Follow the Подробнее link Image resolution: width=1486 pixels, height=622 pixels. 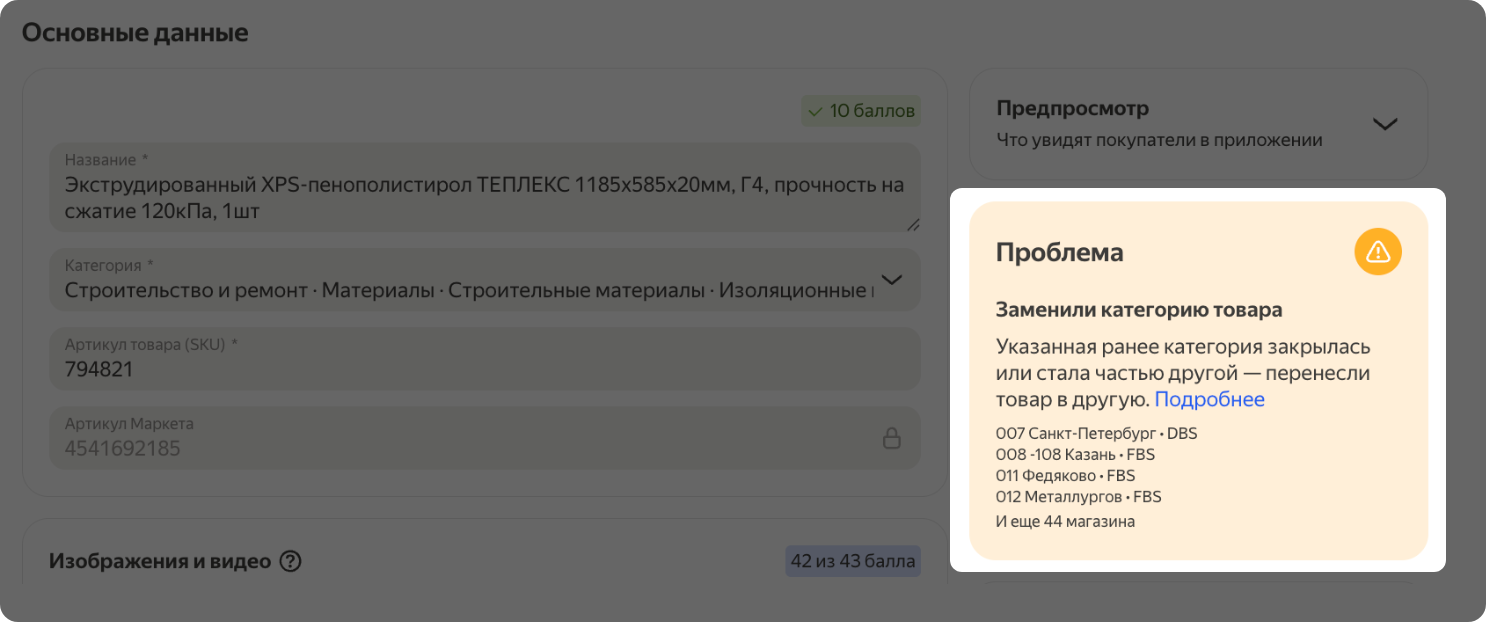[1209, 400]
